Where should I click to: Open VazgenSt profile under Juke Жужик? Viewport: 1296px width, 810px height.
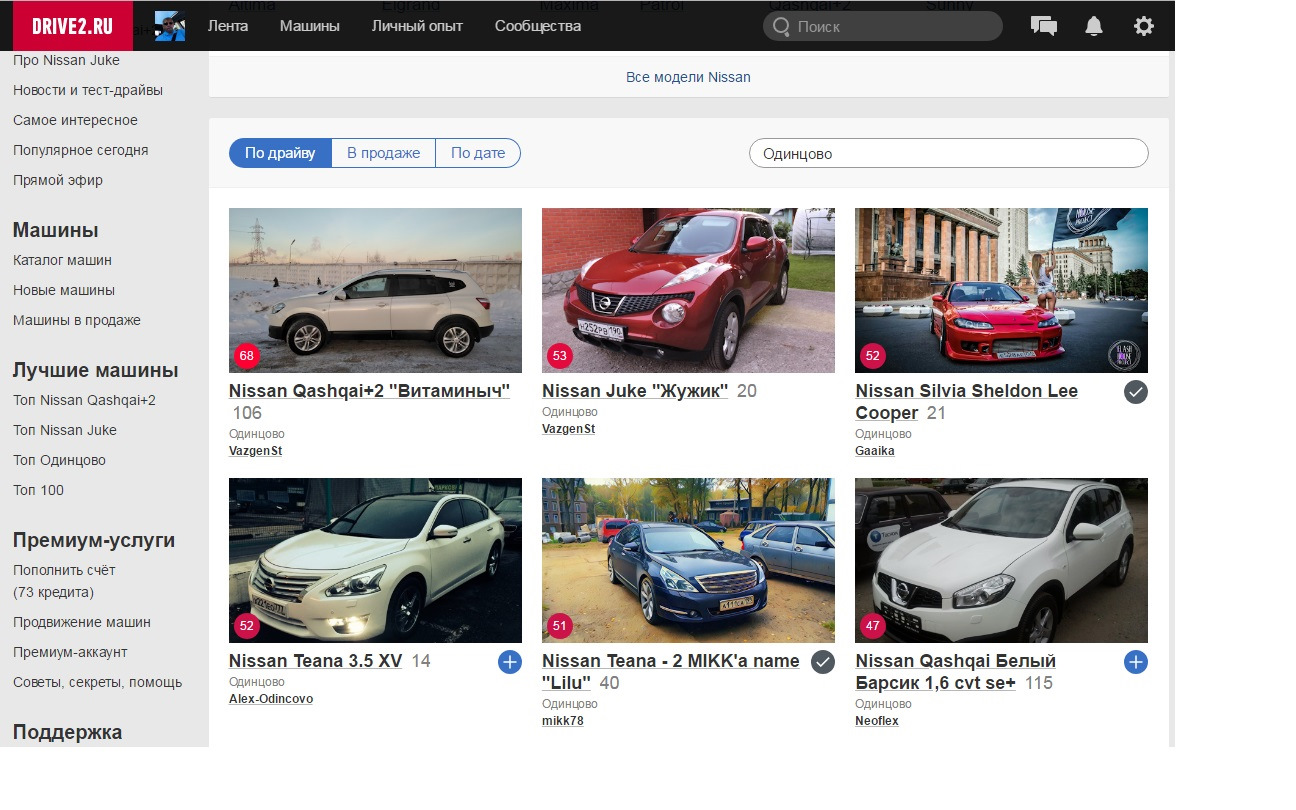[568, 429]
